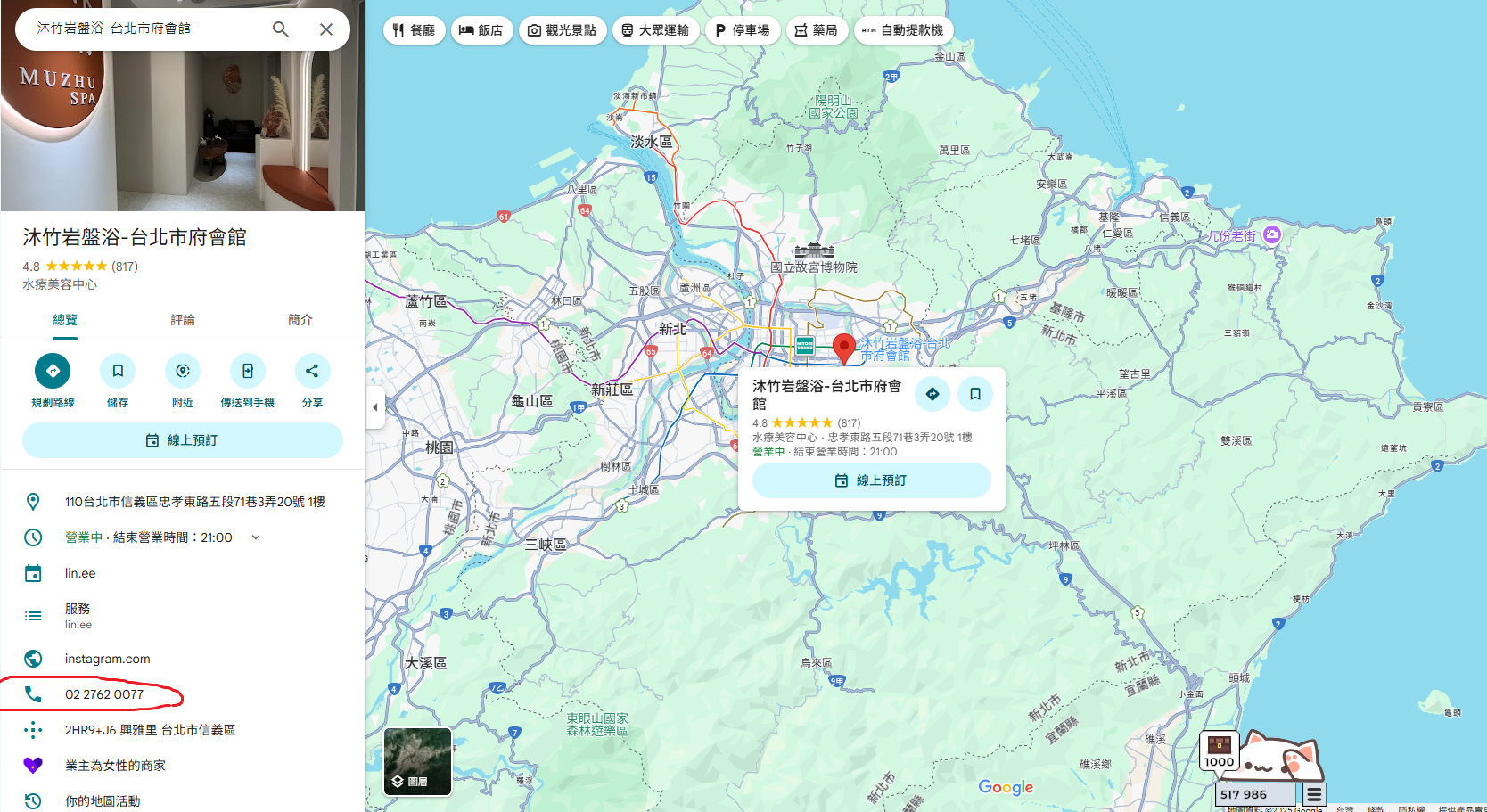The width and height of the screenshot is (1487, 812).
Task: Open 你的地圖活動 maps activity
Action: point(103,801)
